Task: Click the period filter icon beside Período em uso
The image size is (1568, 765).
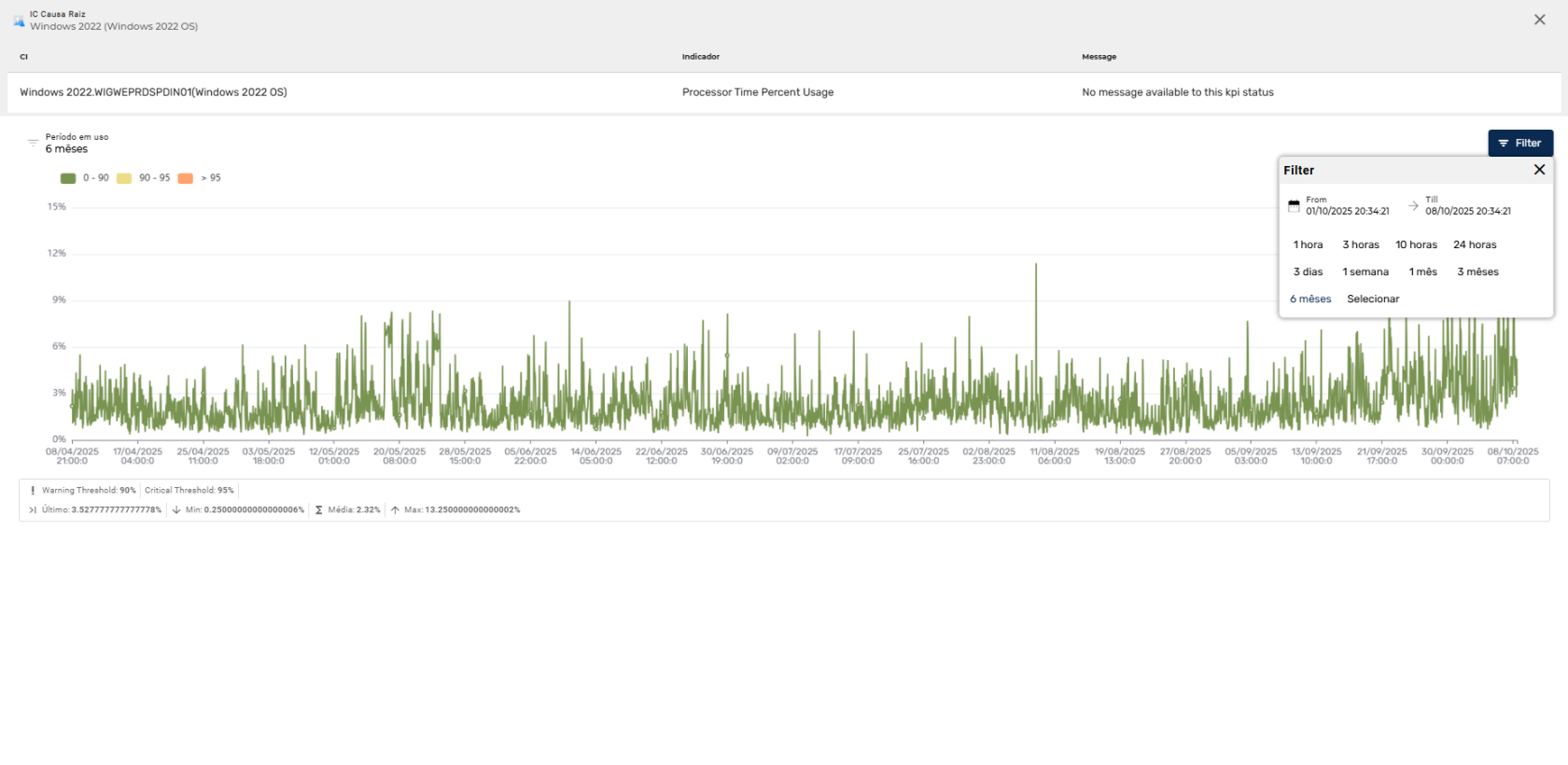Action: tap(33, 143)
